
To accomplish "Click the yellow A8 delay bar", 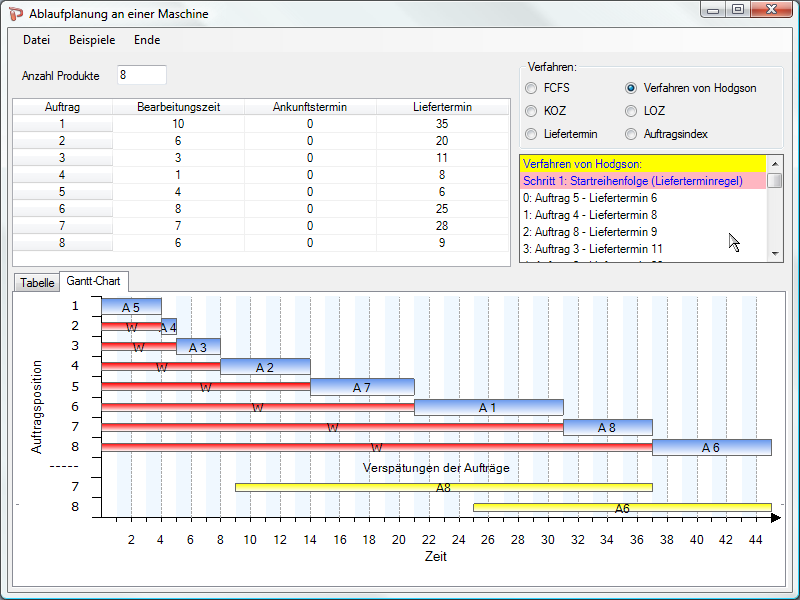I will coord(443,487).
